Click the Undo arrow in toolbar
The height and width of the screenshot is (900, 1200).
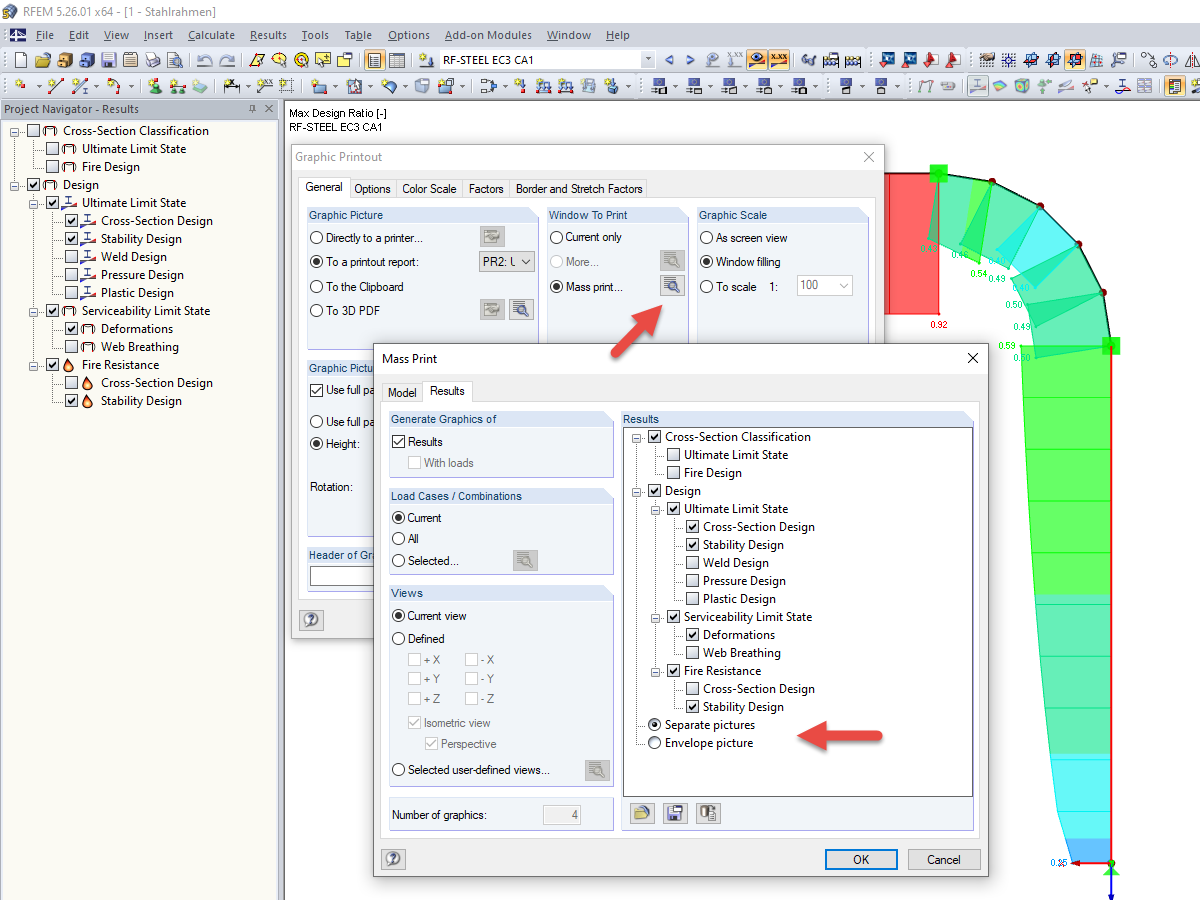click(x=205, y=60)
